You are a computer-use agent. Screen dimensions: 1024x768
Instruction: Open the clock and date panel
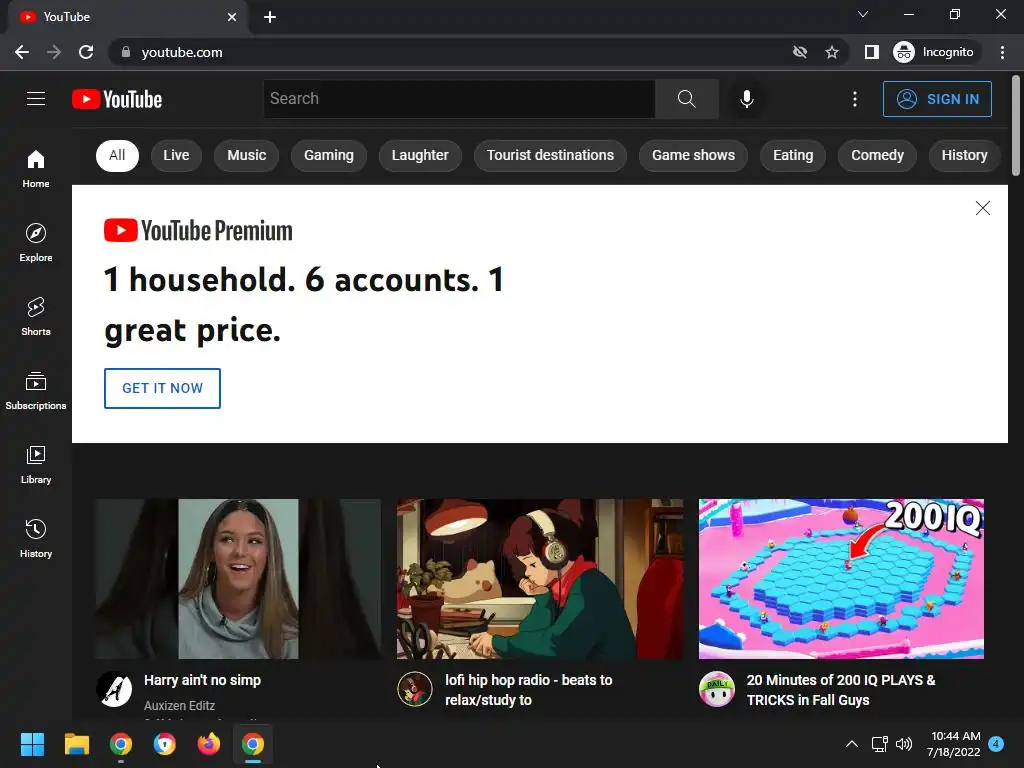tap(953, 744)
